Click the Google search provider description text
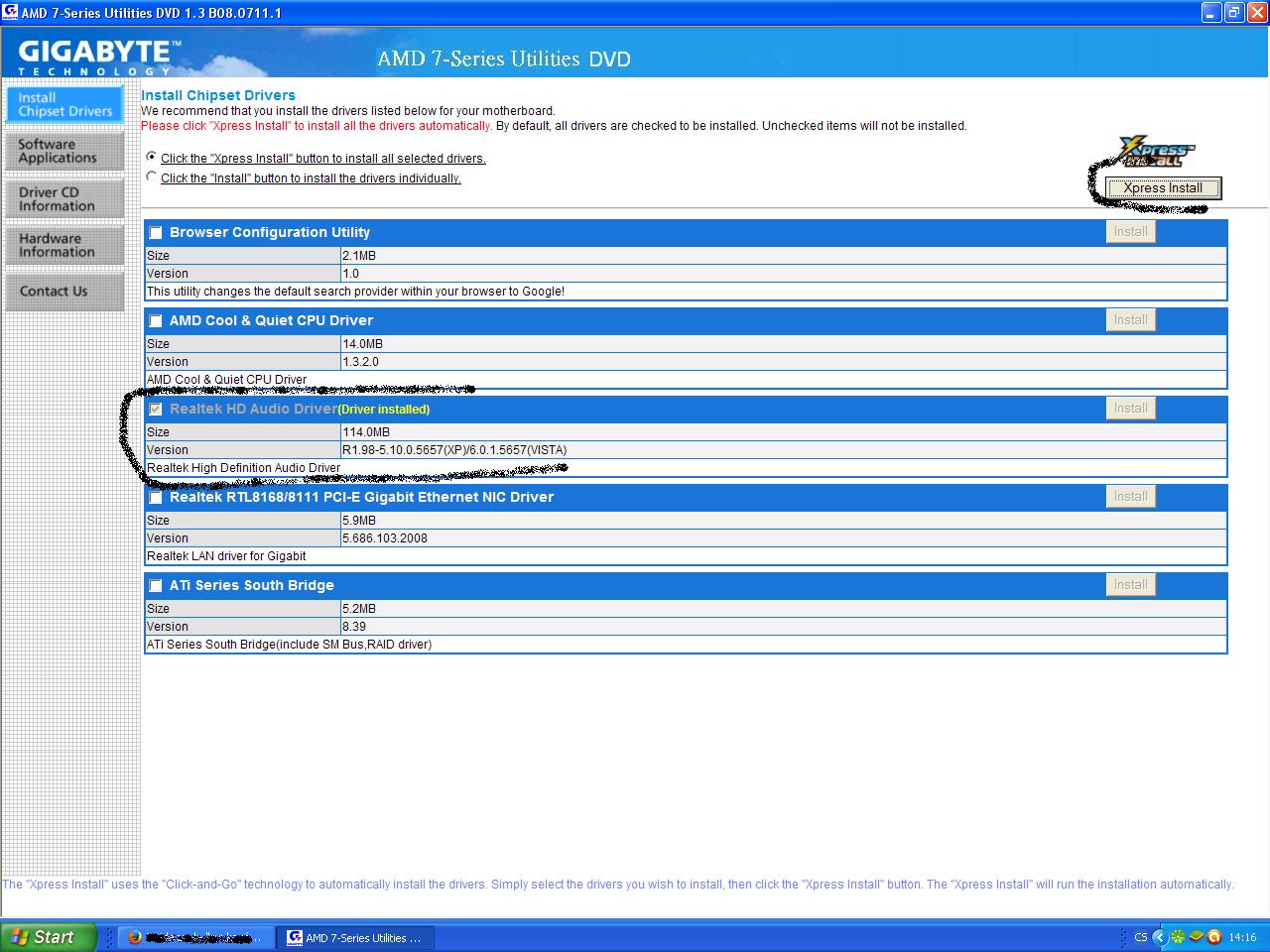1270x952 pixels. [355, 292]
